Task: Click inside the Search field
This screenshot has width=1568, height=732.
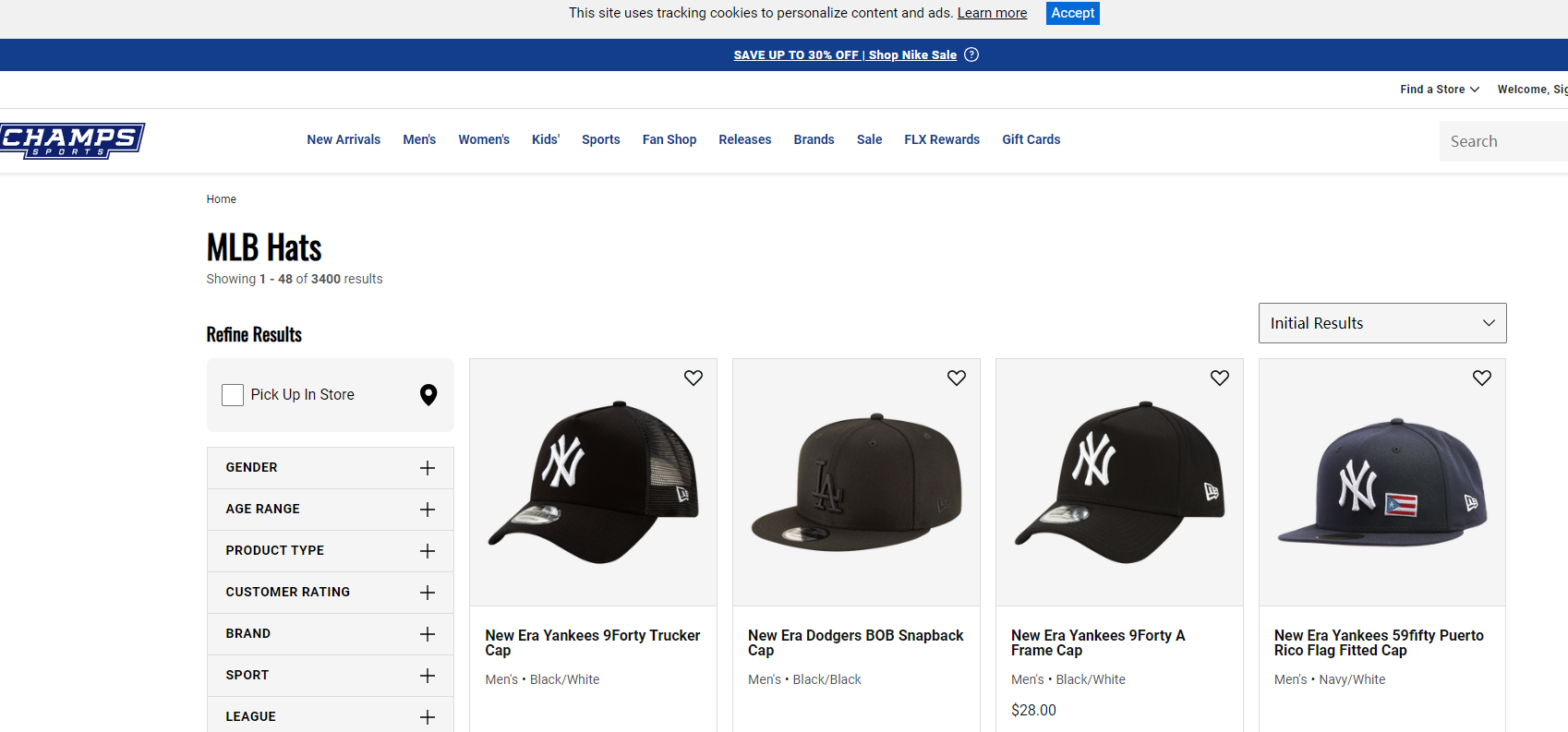Action: point(1503,141)
